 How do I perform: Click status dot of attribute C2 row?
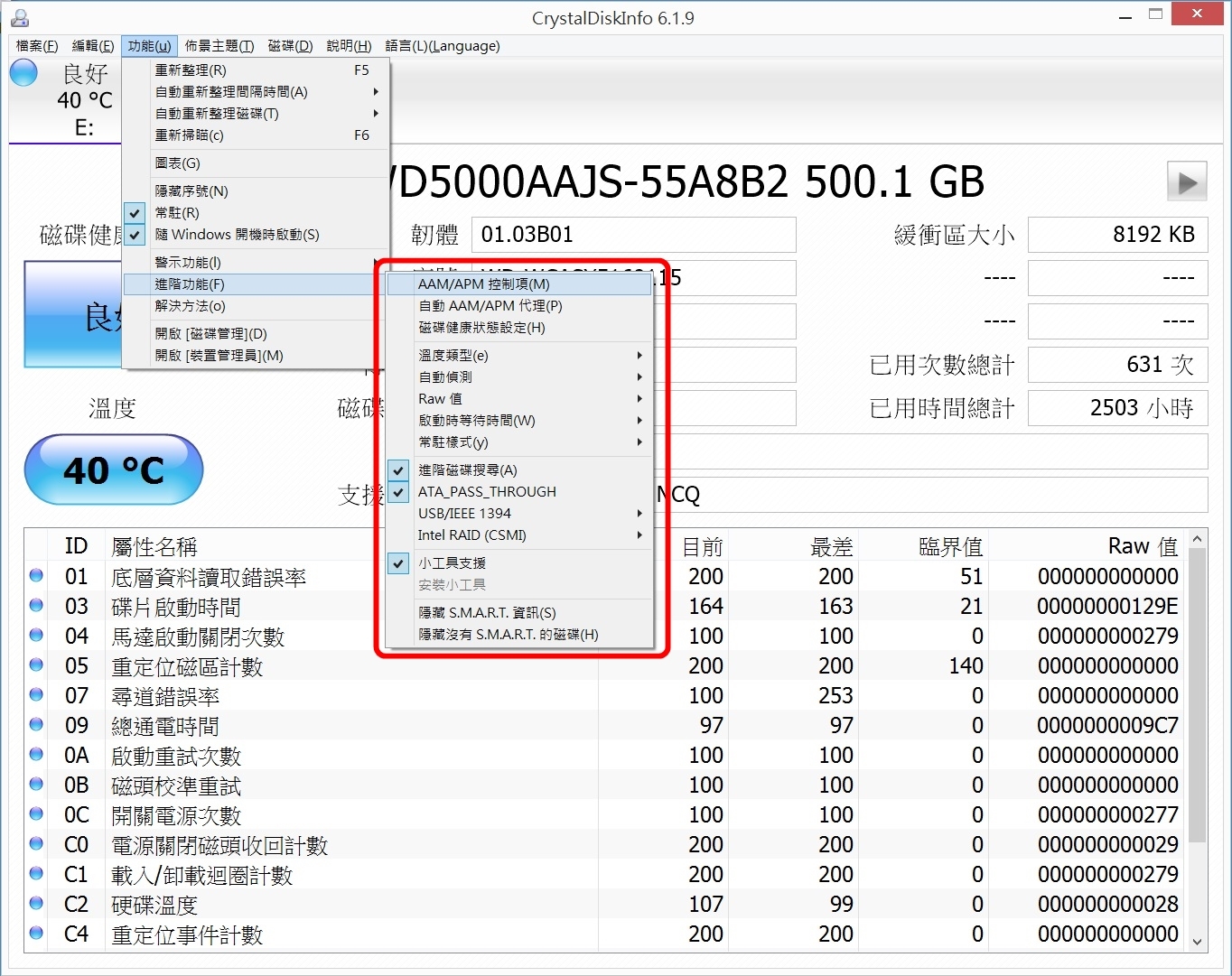(36, 904)
